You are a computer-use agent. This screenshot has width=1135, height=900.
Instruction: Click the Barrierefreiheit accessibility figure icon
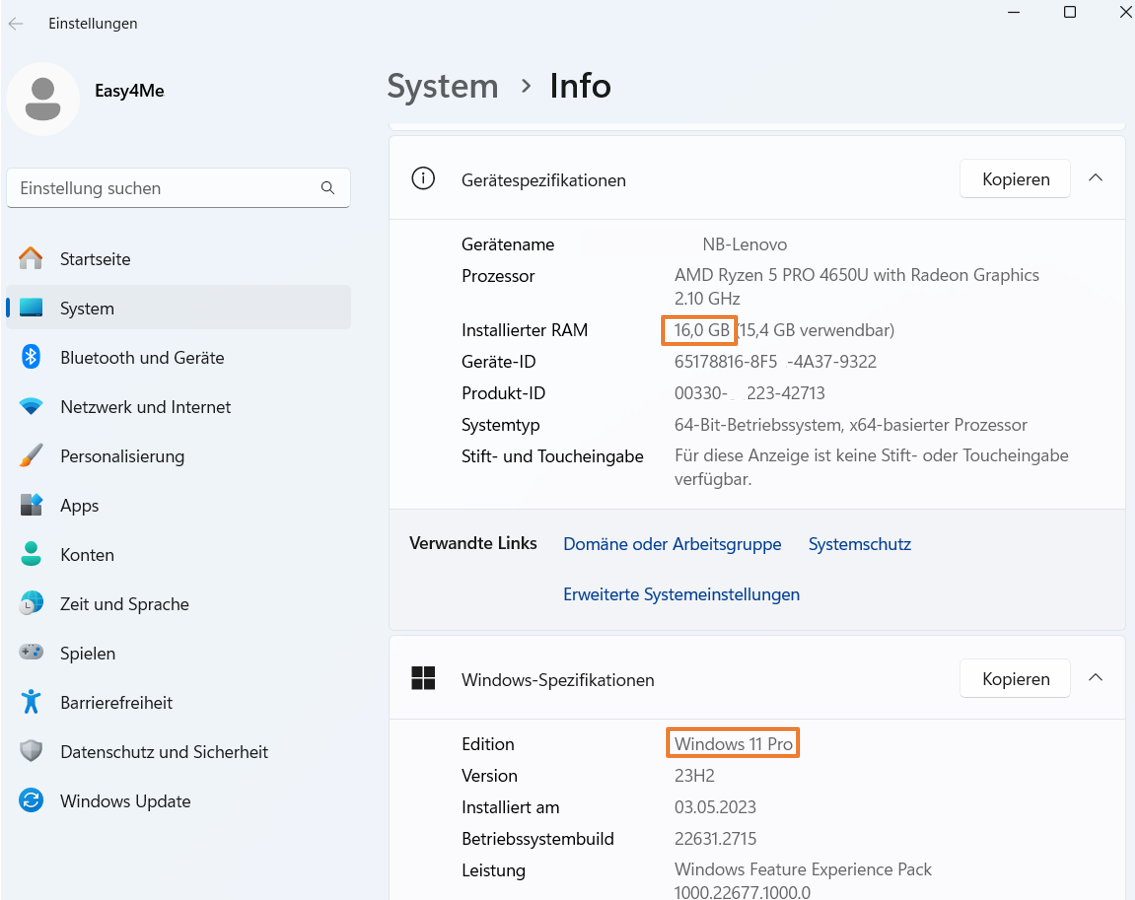pyautogui.click(x=31, y=702)
